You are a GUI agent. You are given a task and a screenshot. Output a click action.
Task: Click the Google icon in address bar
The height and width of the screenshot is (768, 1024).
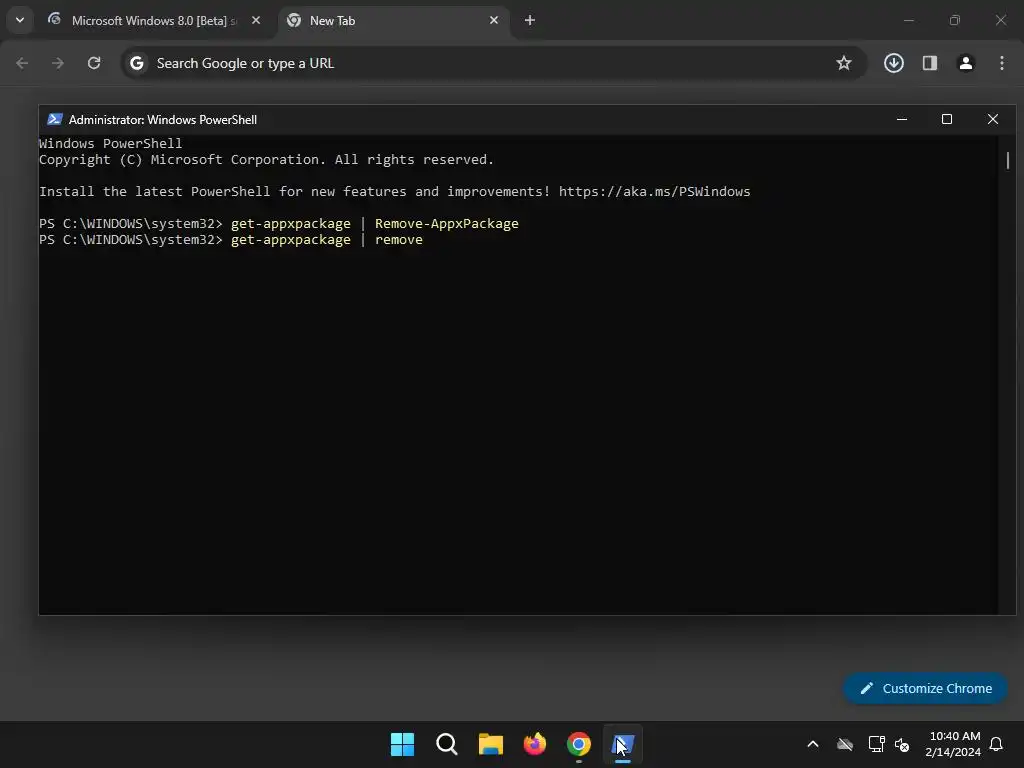[136, 63]
